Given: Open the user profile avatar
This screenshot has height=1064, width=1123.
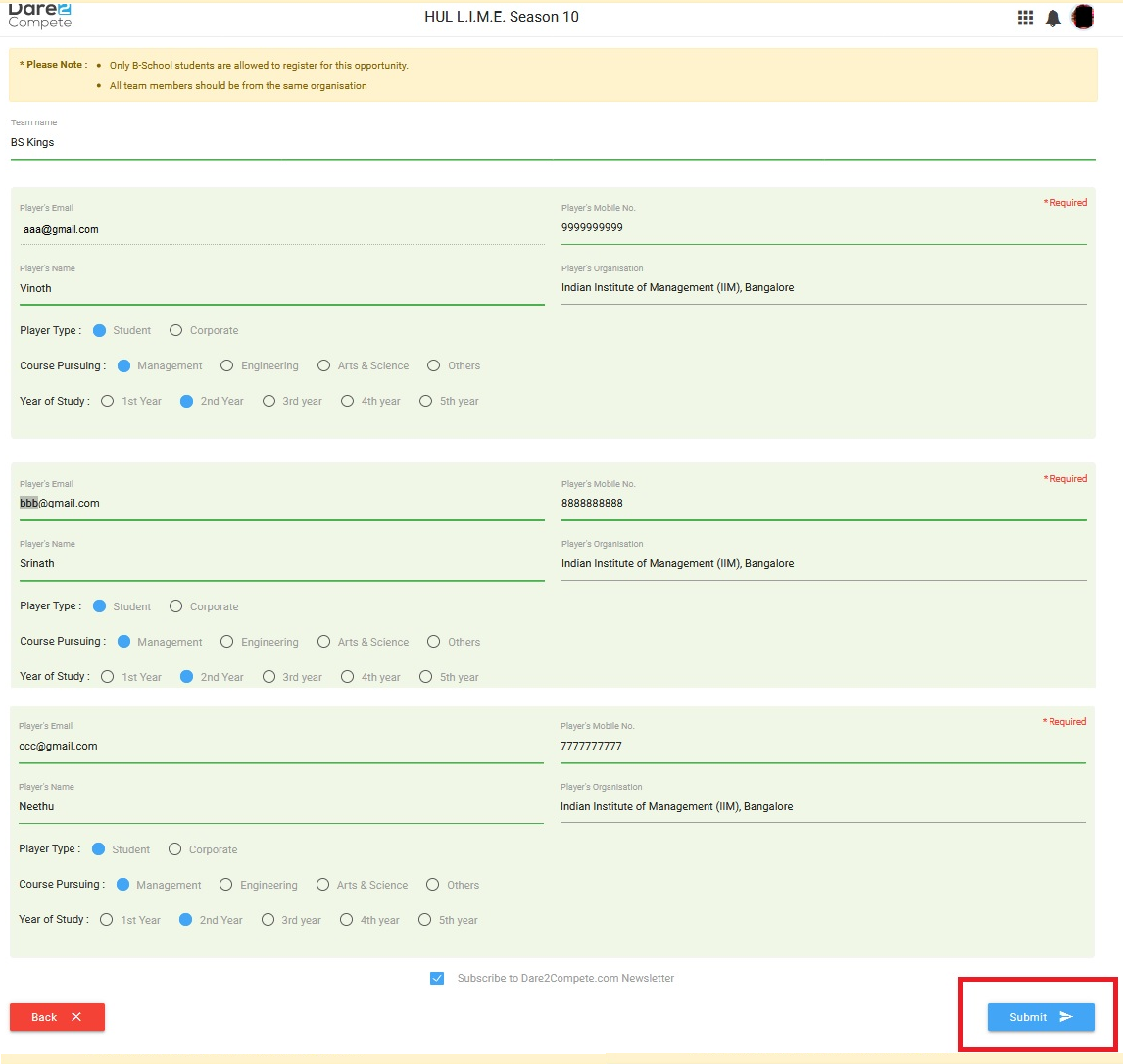Looking at the screenshot, I should [1083, 17].
